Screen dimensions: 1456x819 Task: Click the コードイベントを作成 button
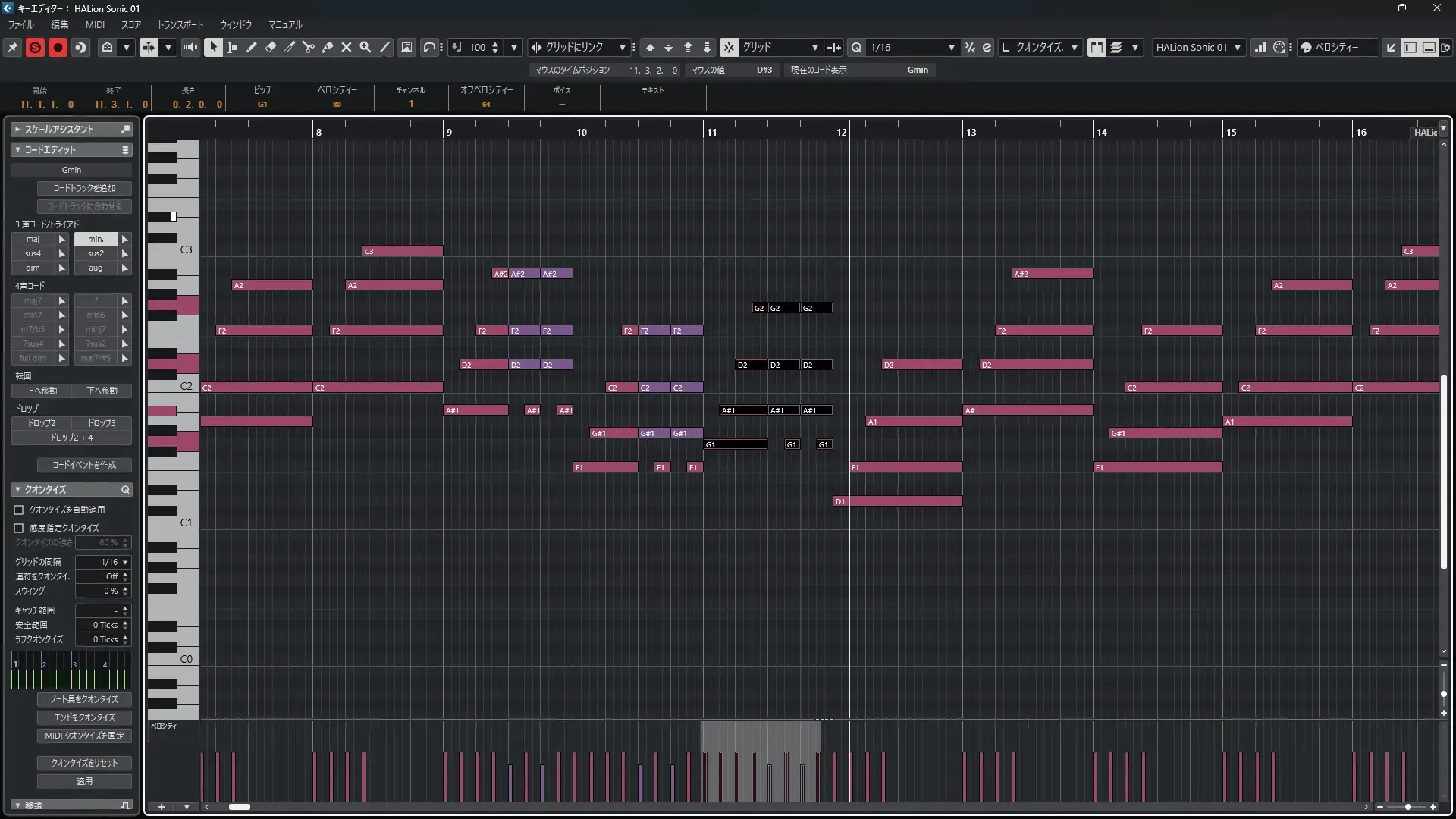84,465
